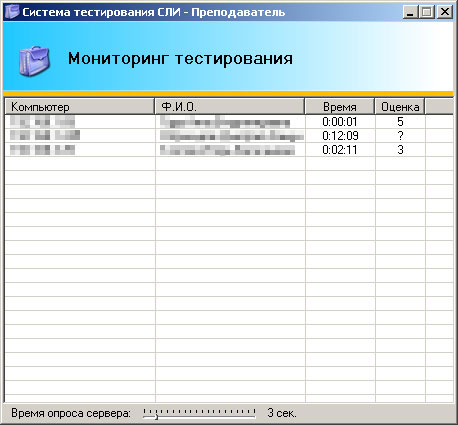The image size is (458, 425).
Task: Sort by the Компьютер column header
Action: [x=80, y=107]
